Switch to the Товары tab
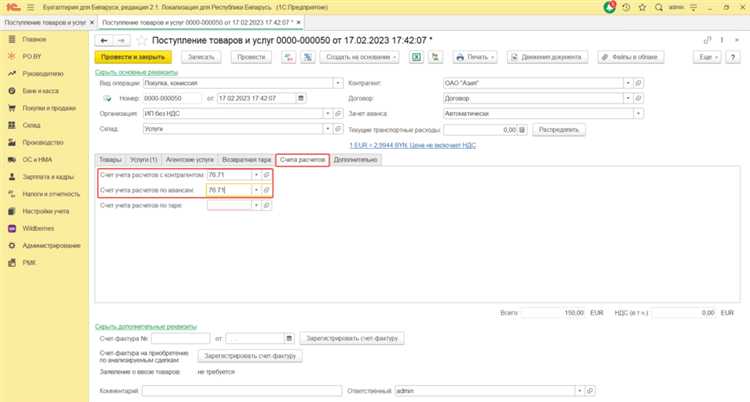 point(111,159)
